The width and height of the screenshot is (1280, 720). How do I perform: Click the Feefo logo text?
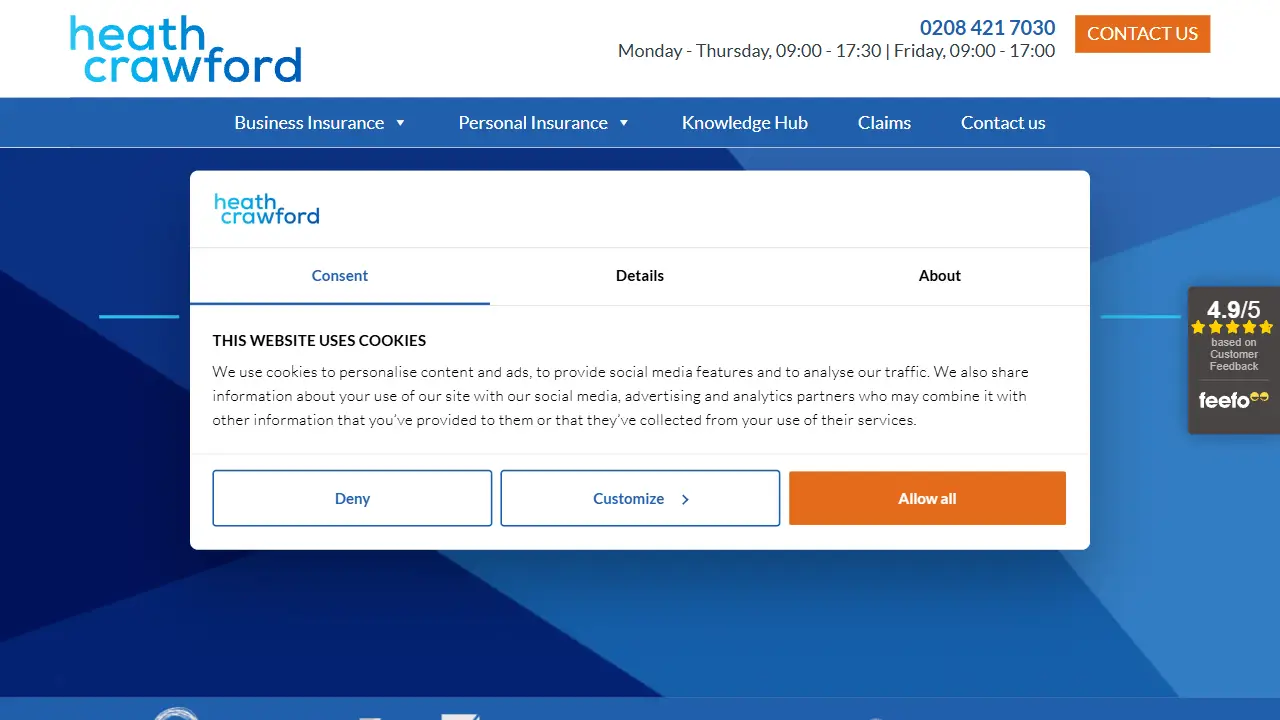[x=1233, y=400]
